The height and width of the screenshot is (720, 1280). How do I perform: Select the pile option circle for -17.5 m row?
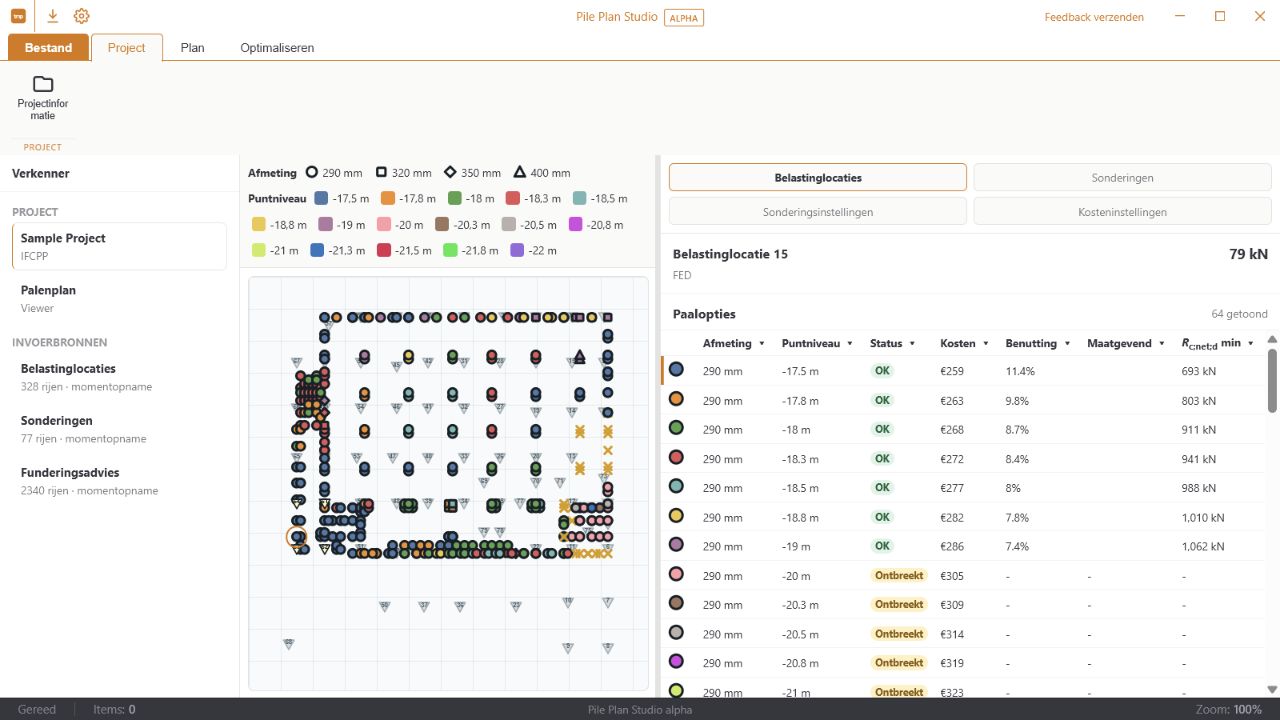pos(676,370)
